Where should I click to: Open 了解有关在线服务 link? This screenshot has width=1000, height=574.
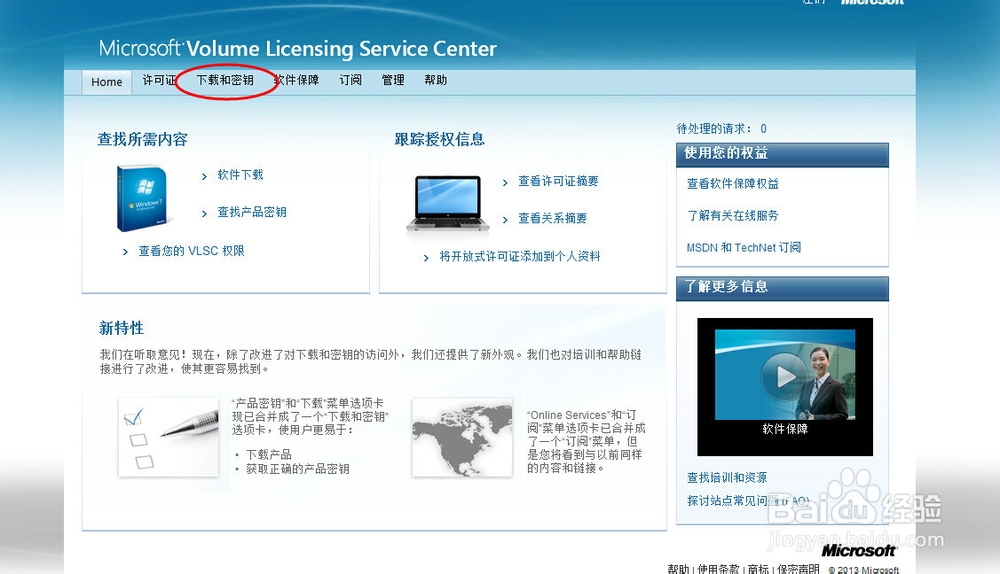coord(733,216)
